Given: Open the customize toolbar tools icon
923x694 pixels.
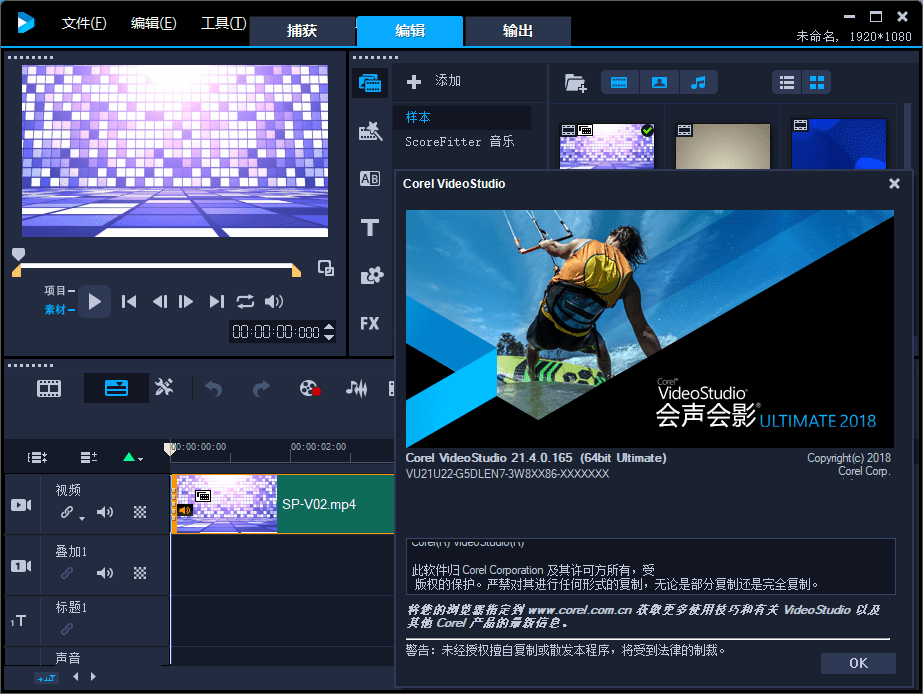Looking at the screenshot, I should pos(164,387).
